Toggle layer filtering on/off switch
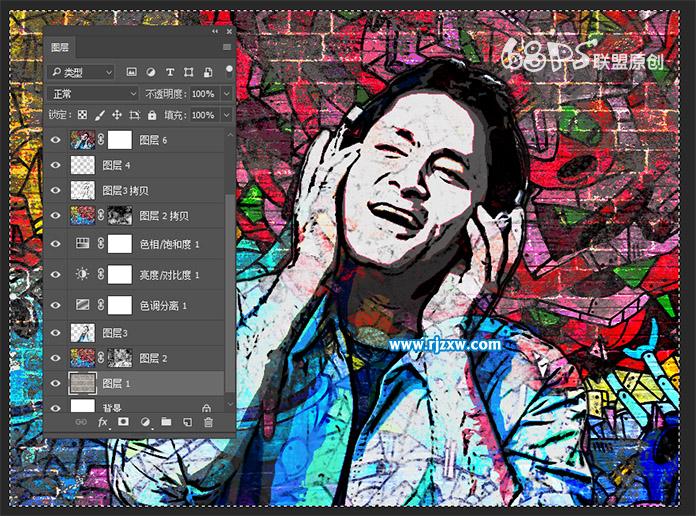The height and width of the screenshot is (516, 696). pos(229,71)
